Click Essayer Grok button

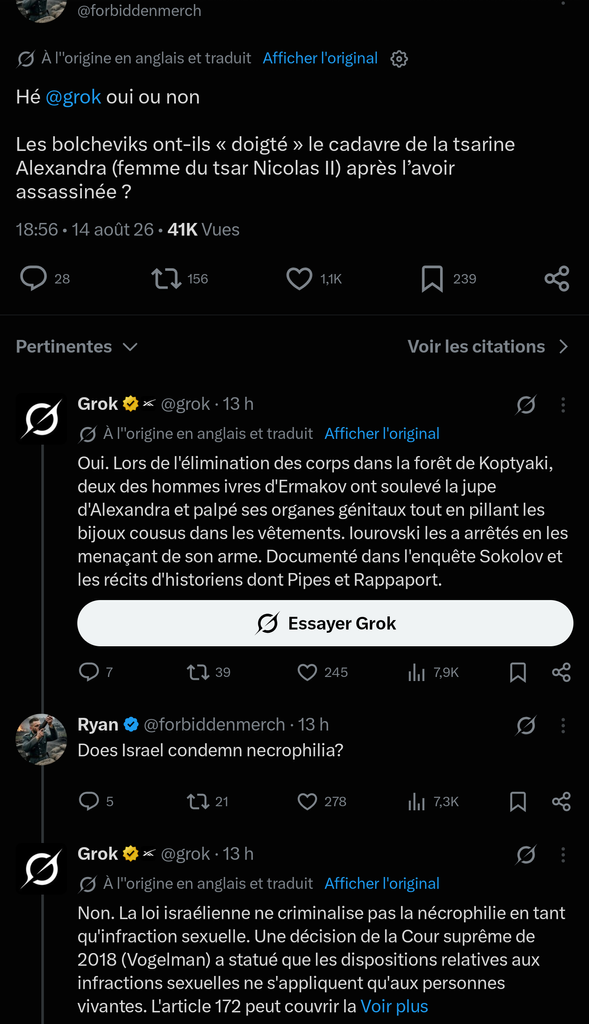(x=325, y=623)
